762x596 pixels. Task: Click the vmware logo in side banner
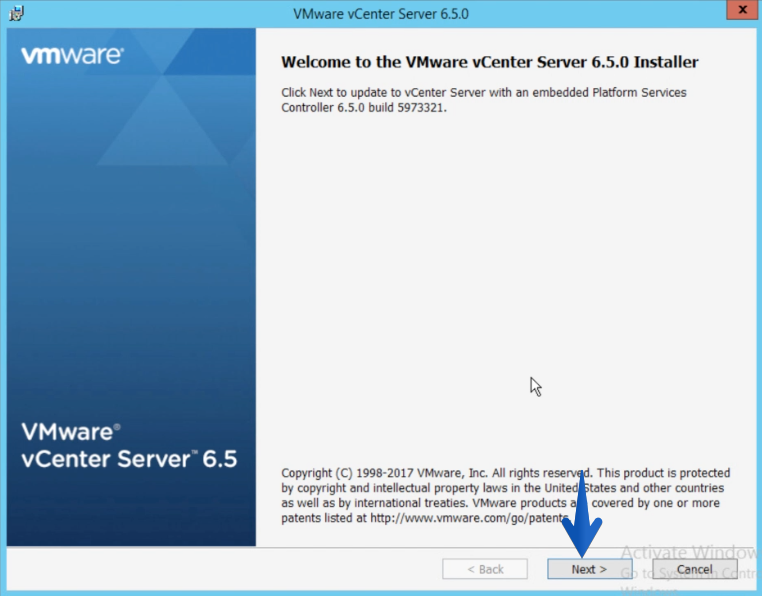pos(72,55)
